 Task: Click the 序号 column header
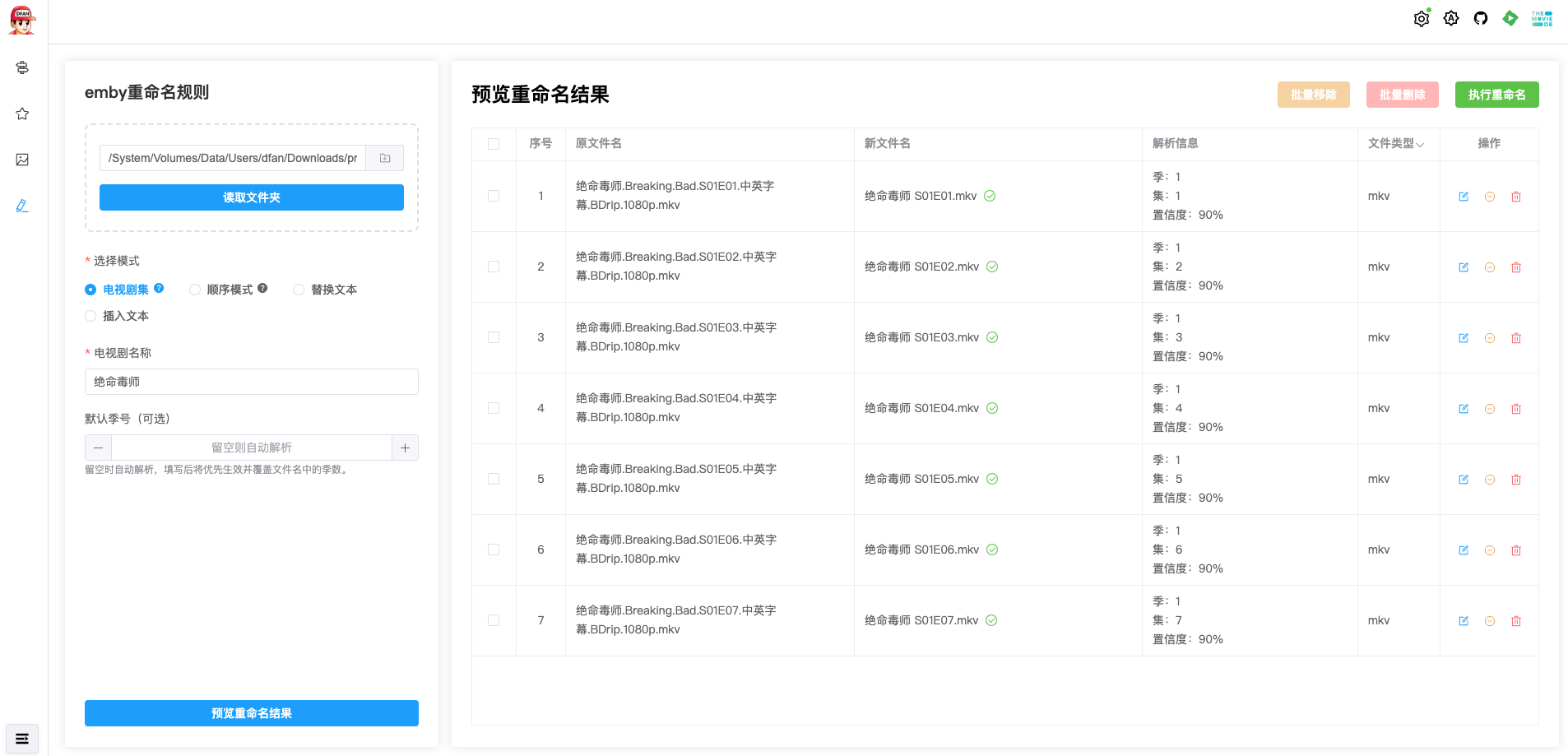540,143
